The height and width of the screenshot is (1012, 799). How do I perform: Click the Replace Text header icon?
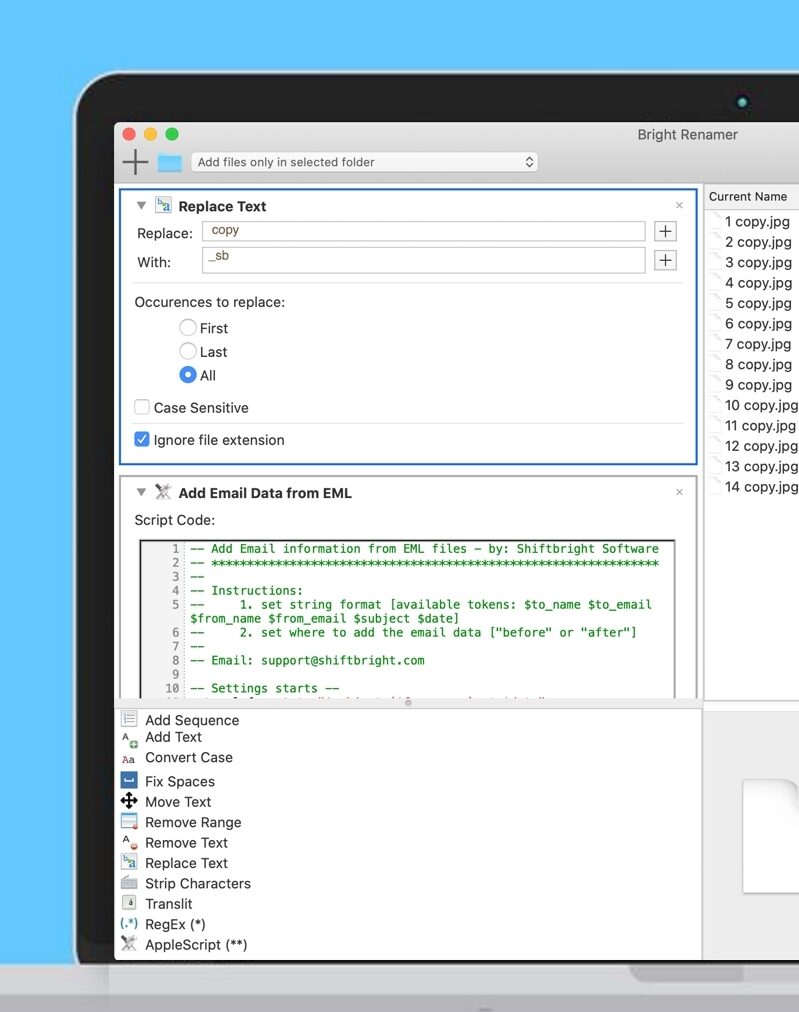[x=163, y=205]
